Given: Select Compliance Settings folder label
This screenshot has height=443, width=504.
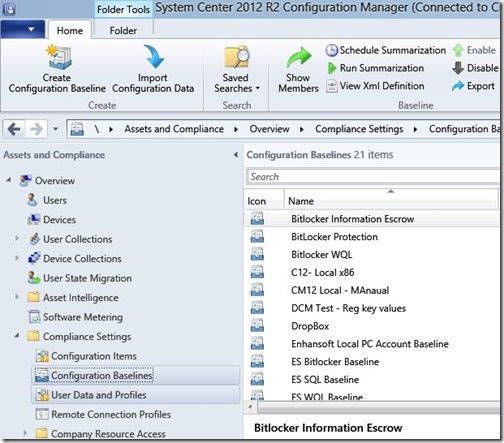Looking at the screenshot, I should 87,336.
